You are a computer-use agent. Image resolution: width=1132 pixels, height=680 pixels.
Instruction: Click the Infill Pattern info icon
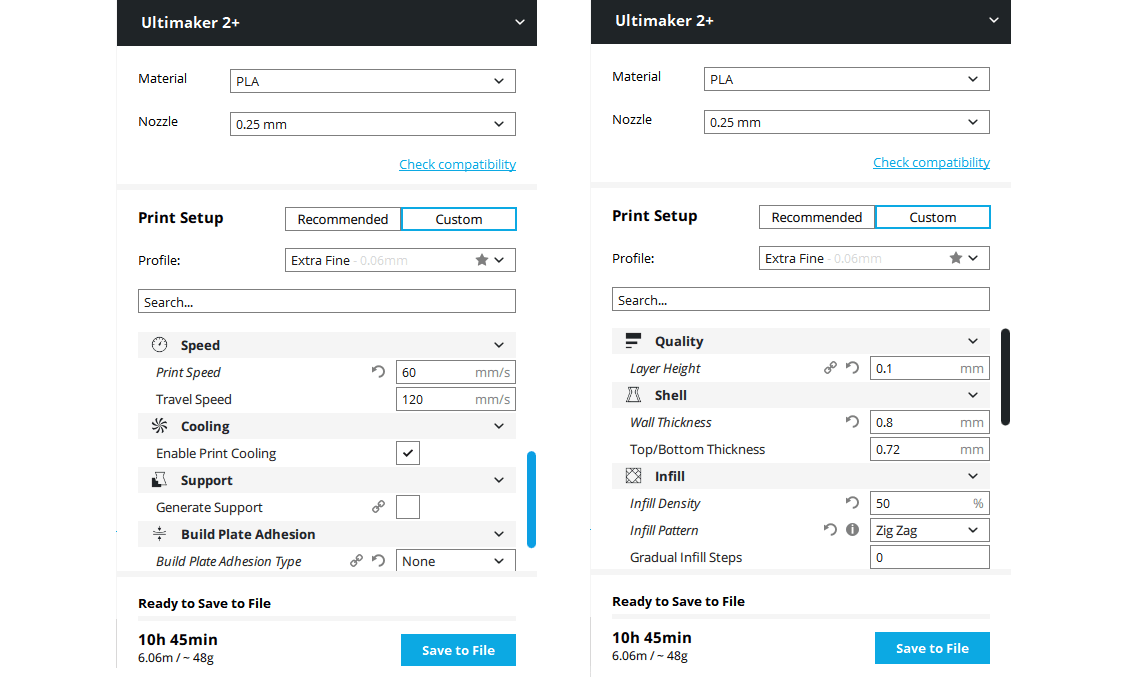tap(853, 530)
